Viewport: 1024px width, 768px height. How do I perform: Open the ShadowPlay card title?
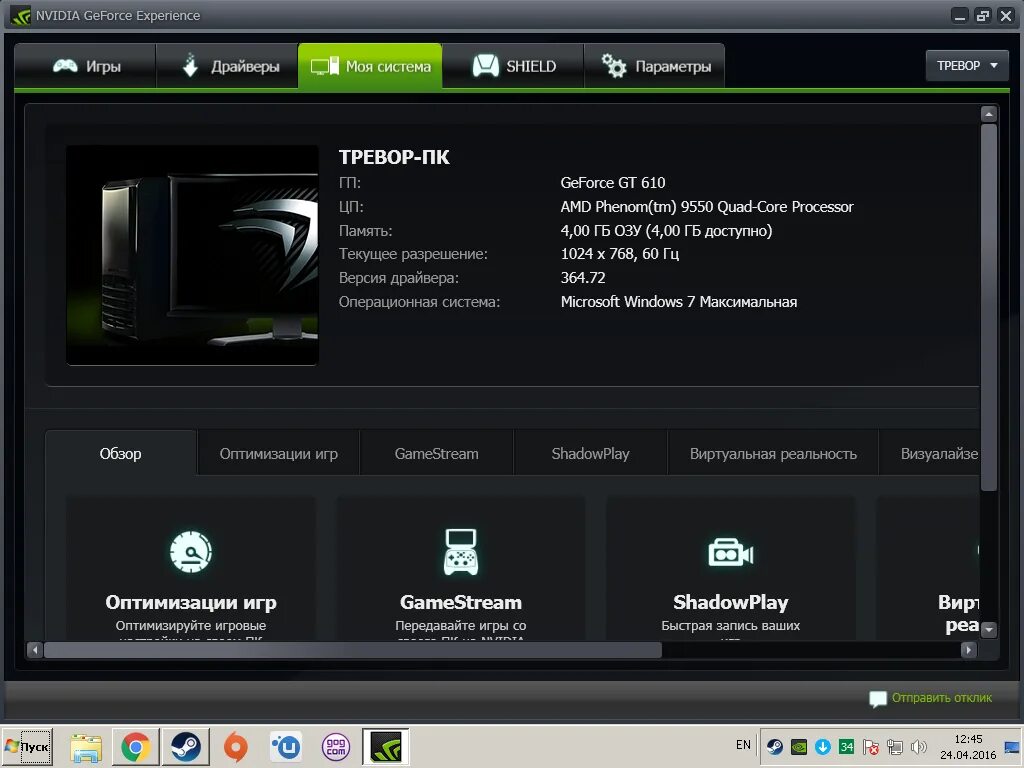coord(731,602)
